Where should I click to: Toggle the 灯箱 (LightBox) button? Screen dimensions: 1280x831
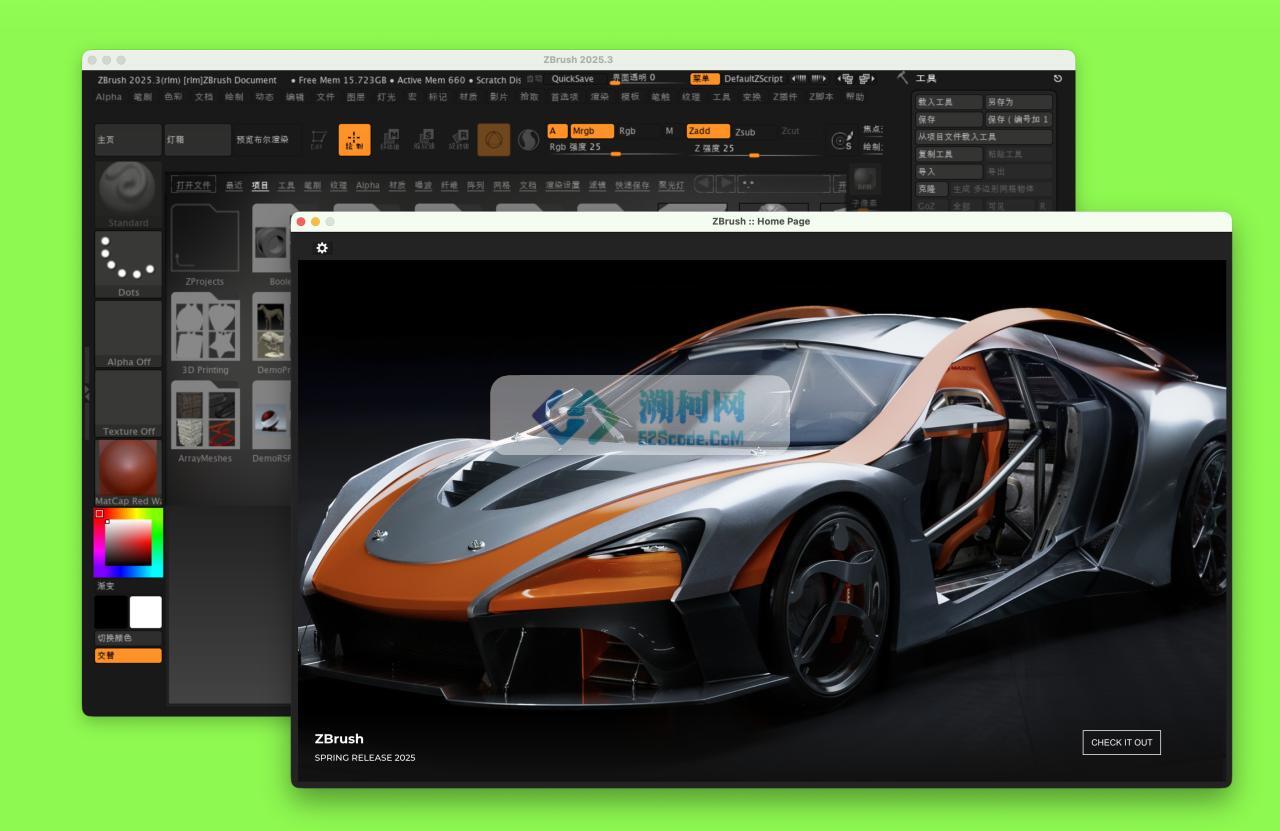[x=197, y=140]
